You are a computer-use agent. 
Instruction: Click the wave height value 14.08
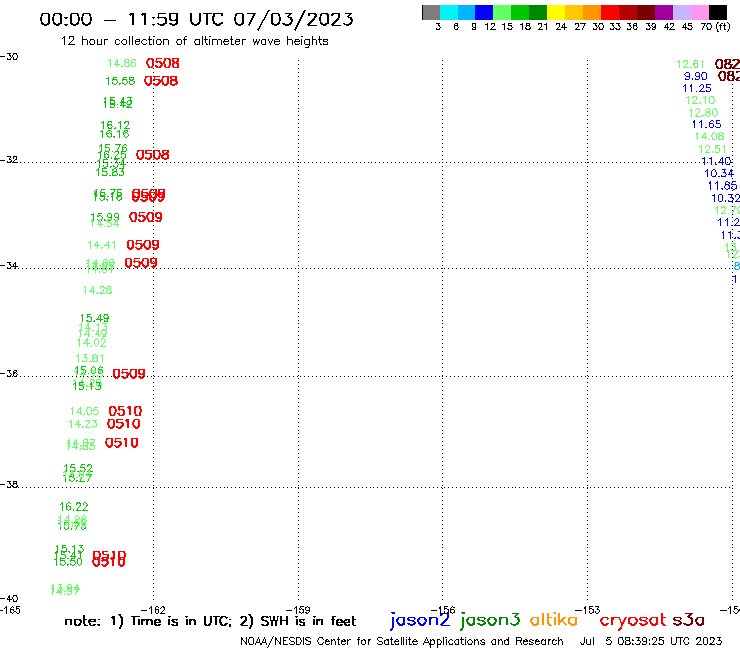709,136
